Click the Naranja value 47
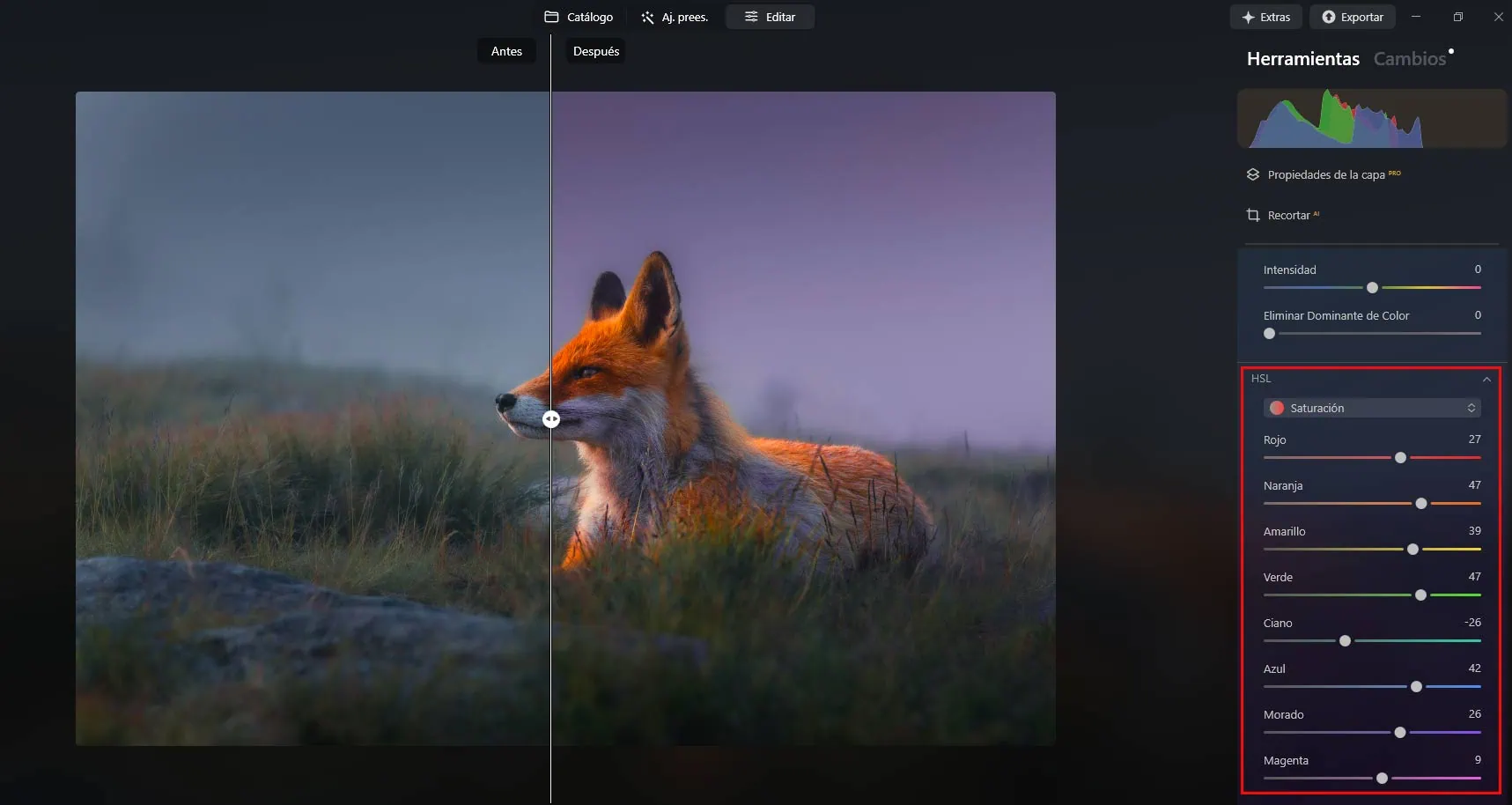The image size is (1512, 805). 1474,485
